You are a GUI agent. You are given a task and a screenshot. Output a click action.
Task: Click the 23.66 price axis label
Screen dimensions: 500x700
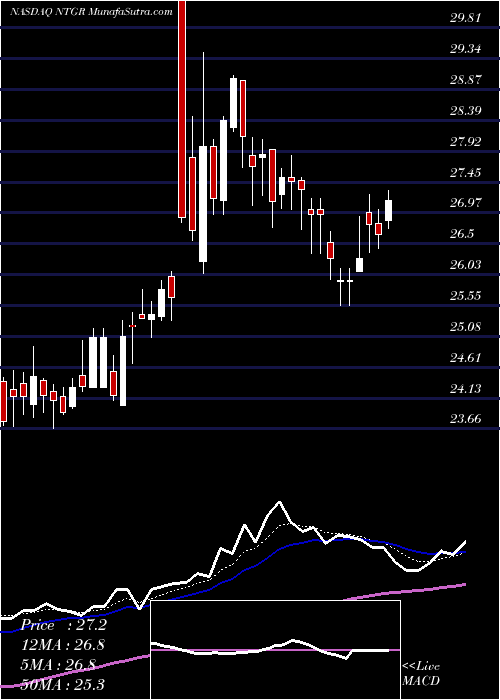click(466, 419)
